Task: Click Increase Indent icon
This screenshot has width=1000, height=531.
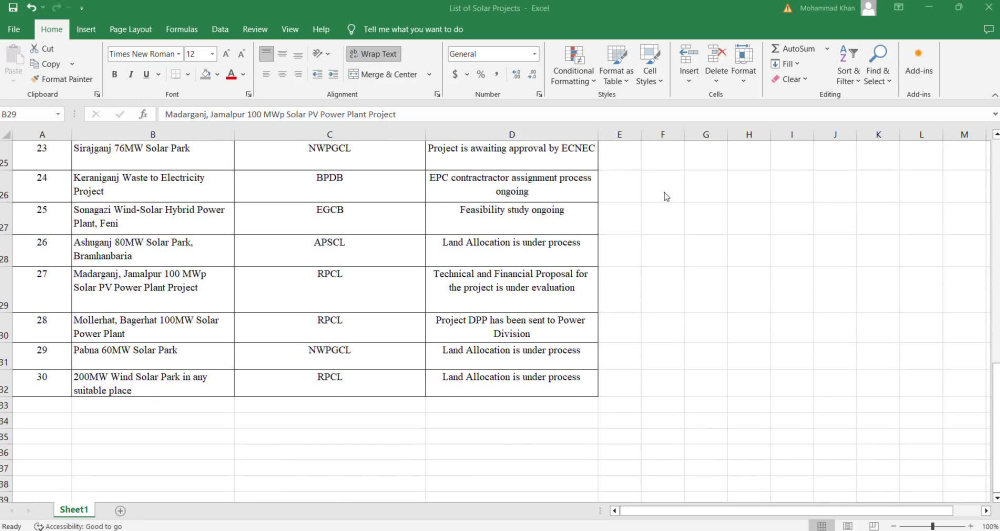Action: [x=333, y=75]
